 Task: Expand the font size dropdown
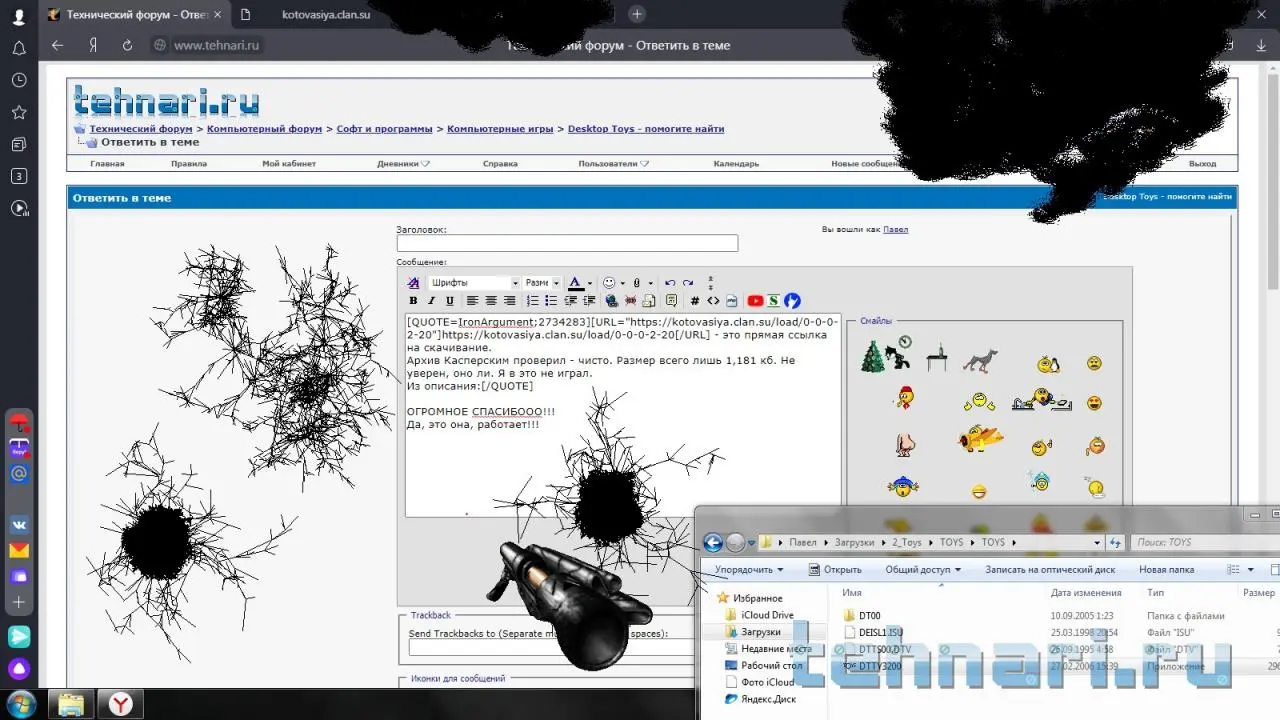pyautogui.click(x=542, y=283)
